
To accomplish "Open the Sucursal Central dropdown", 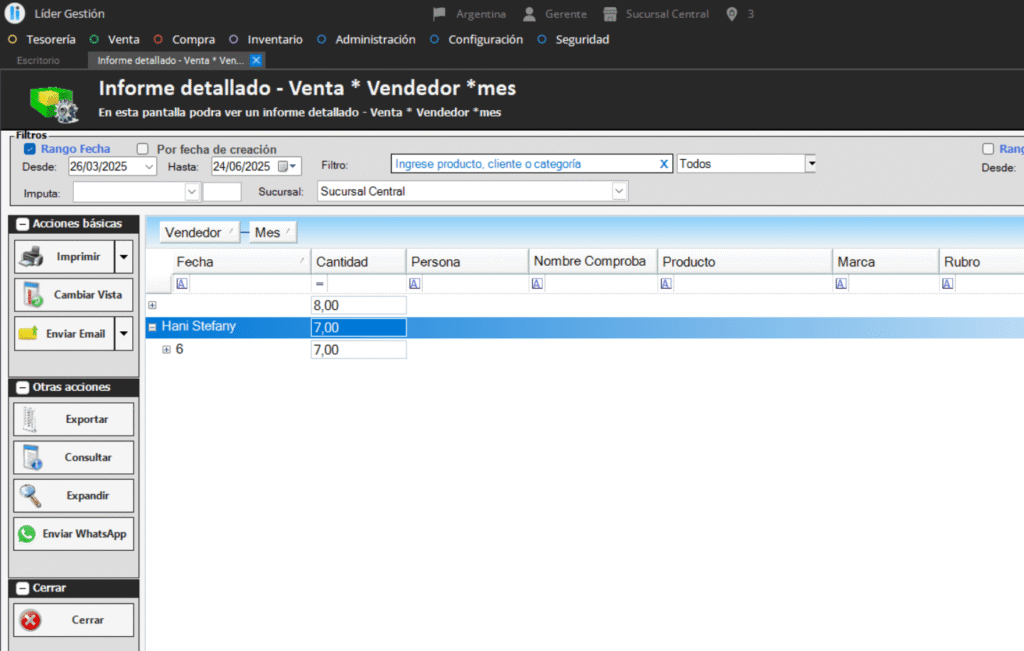I will 619,191.
